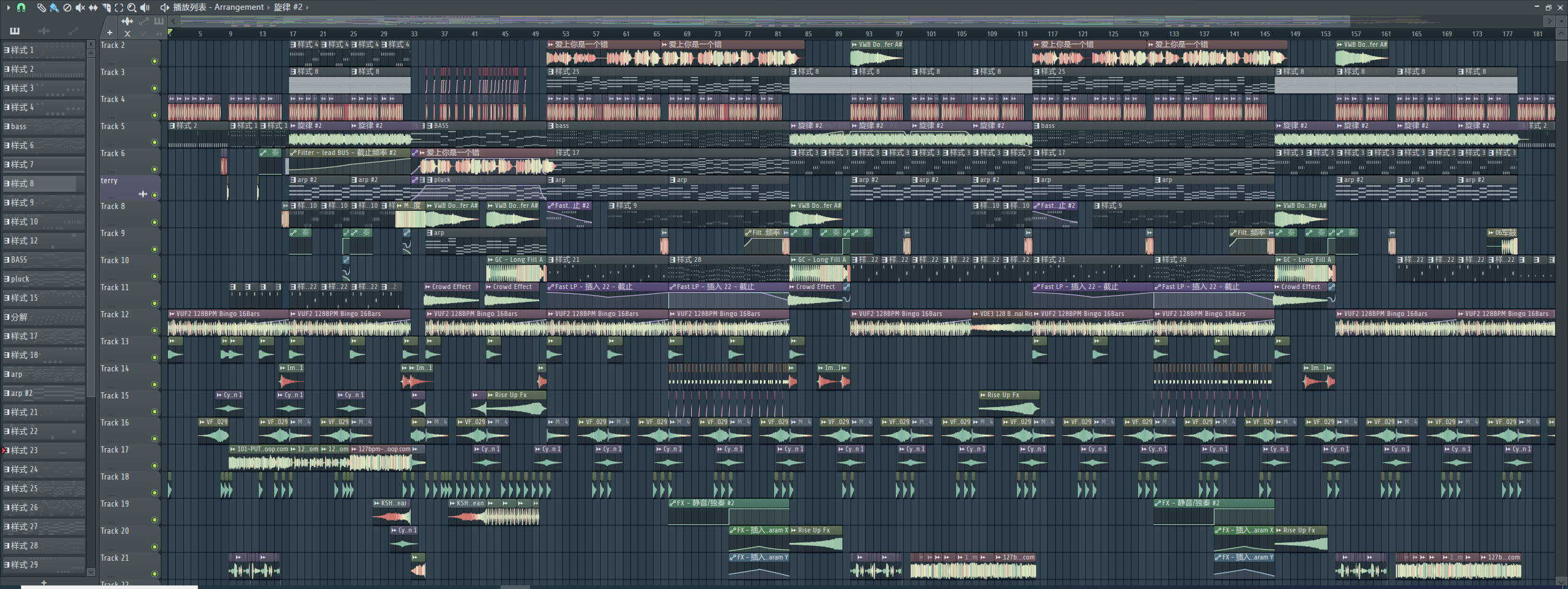The width and height of the screenshot is (1568, 589).
Task: Expand the Arrangement selector arrow
Action: click(269, 7)
